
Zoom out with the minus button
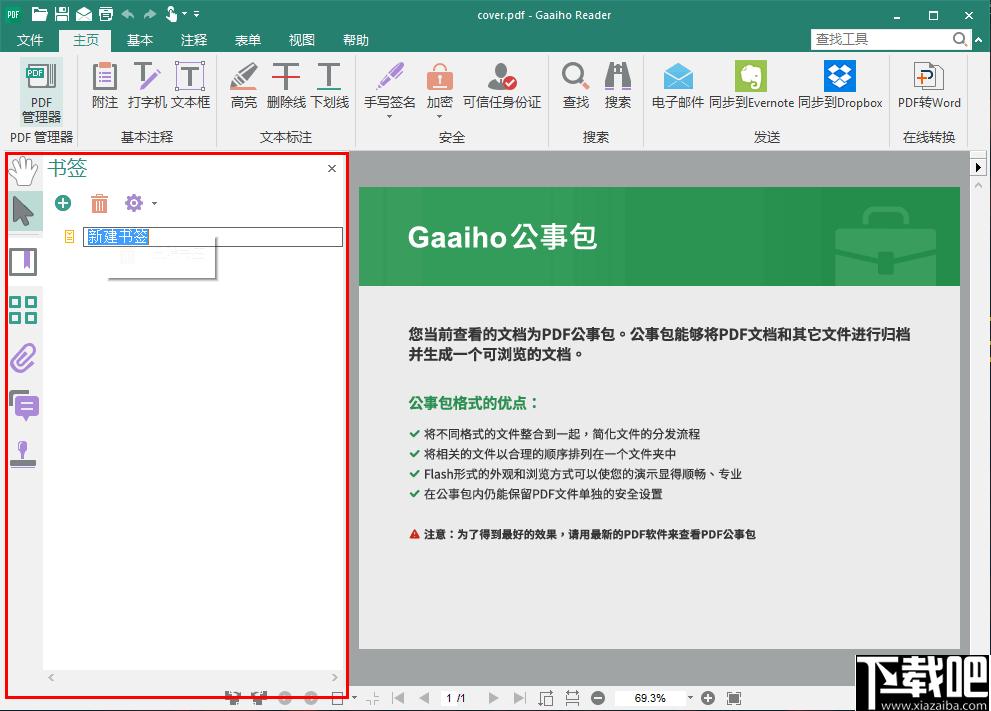pyautogui.click(x=598, y=698)
